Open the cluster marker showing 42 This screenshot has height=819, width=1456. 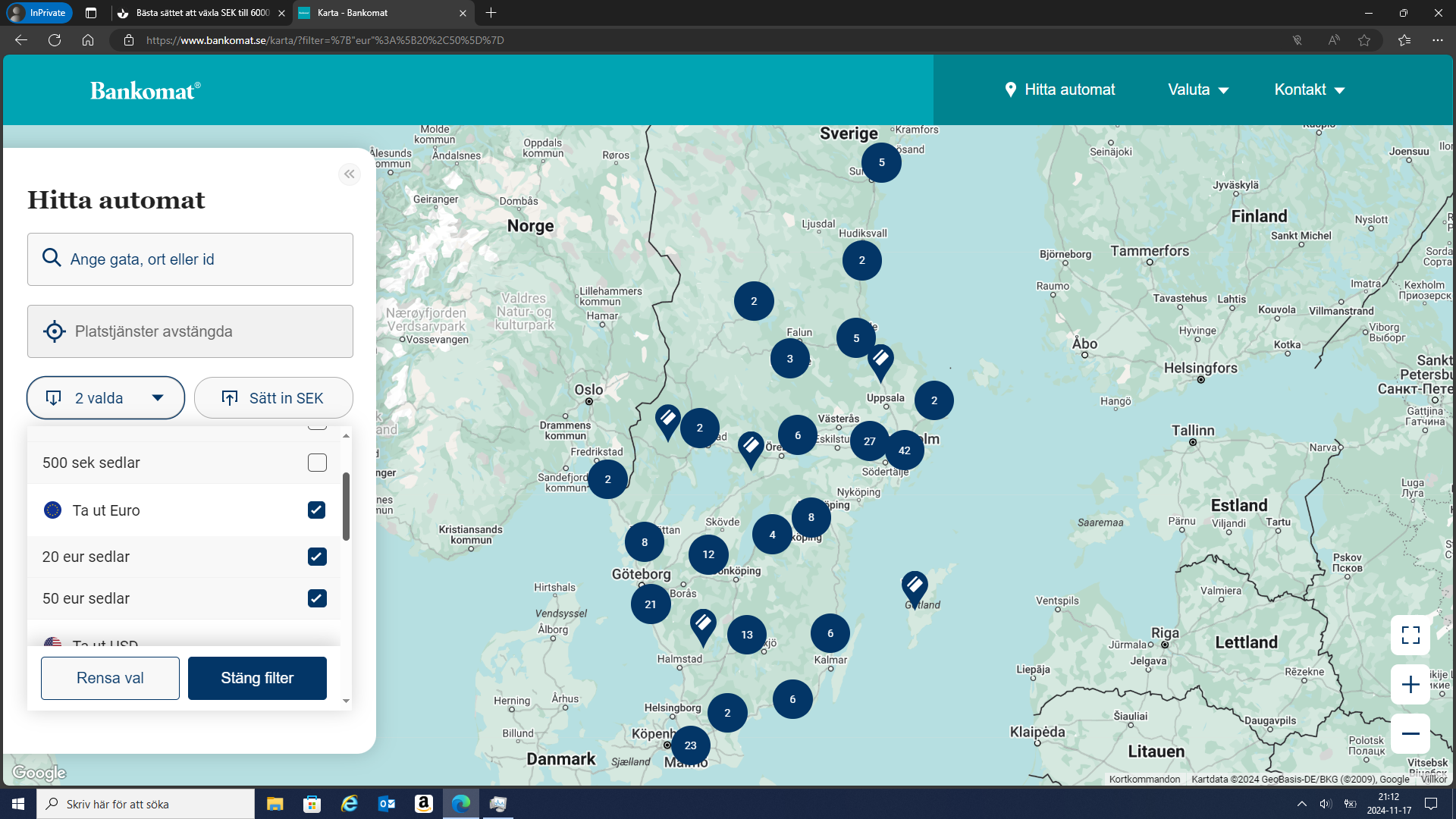pos(904,450)
